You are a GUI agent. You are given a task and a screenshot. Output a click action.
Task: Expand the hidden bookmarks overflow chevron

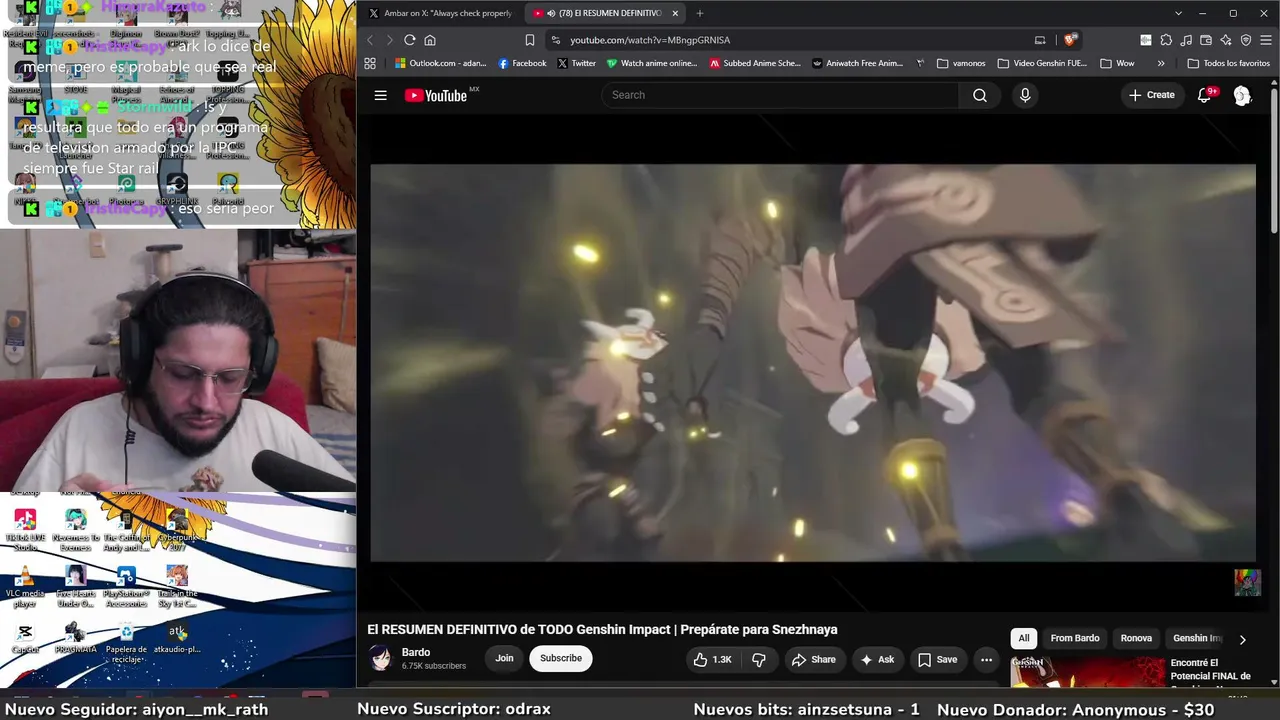click(1161, 63)
